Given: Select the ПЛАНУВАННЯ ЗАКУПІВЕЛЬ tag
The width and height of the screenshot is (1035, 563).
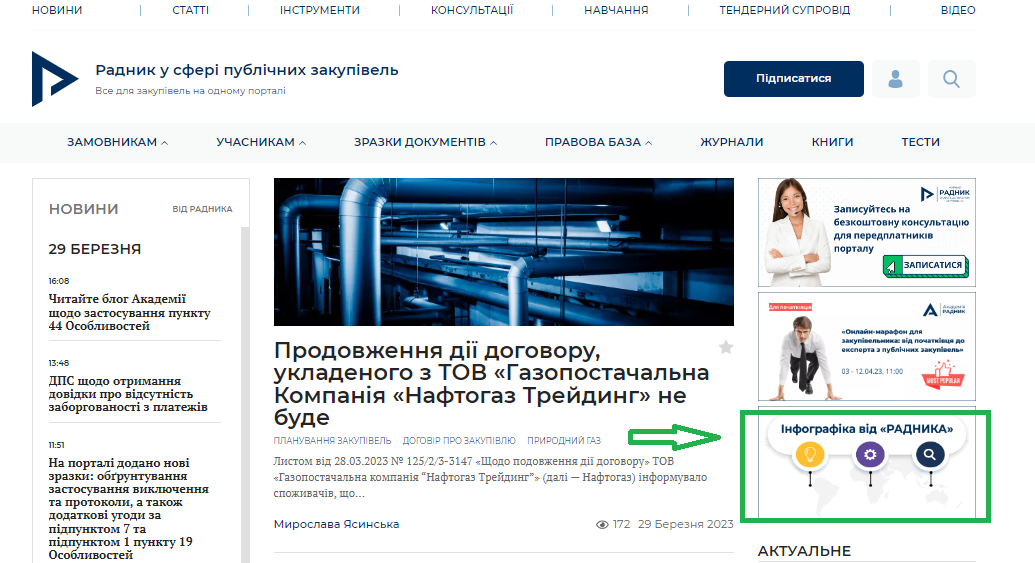Looking at the screenshot, I should (x=332, y=440).
